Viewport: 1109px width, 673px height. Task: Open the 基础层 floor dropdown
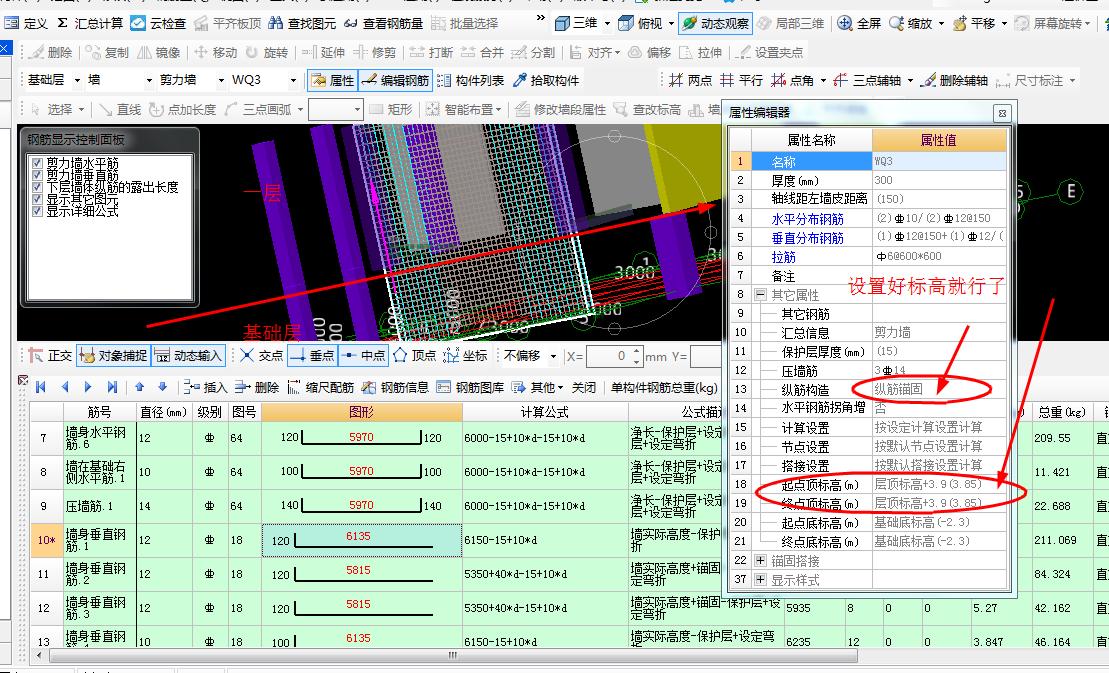tap(77, 81)
